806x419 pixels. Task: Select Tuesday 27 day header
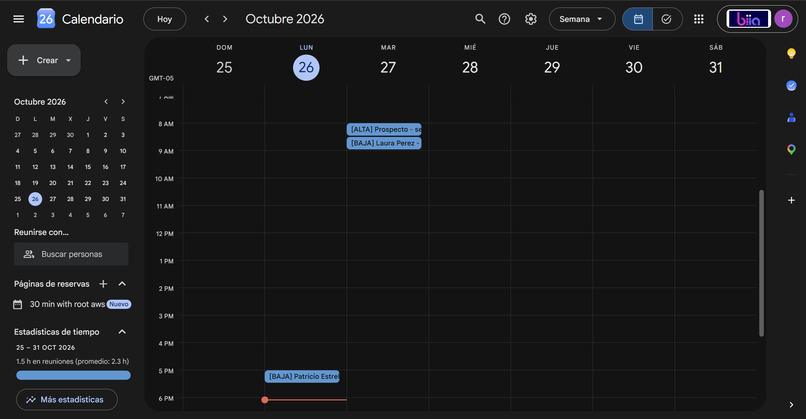click(388, 67)
